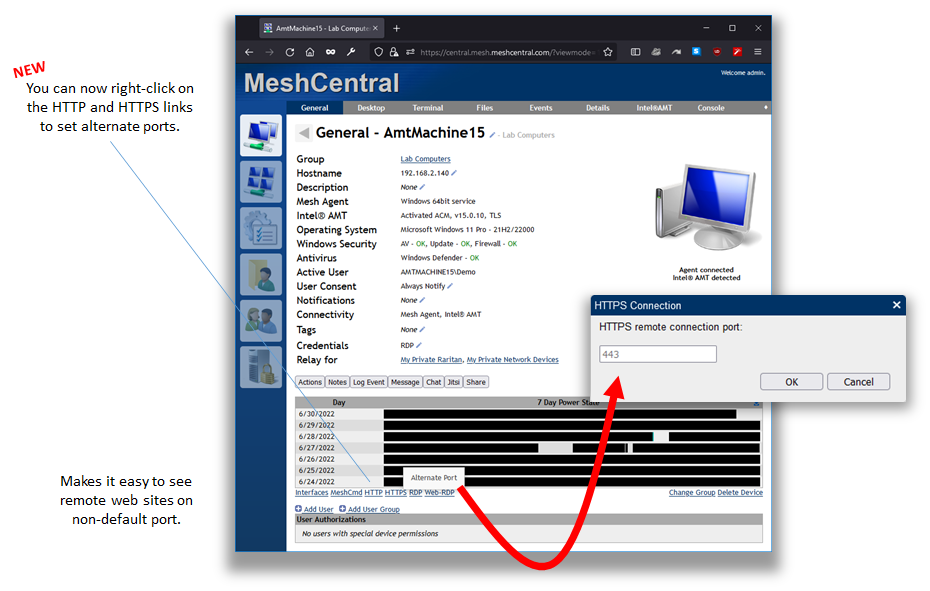
Task: Click the Message button
Action: (x=405, y=382)
